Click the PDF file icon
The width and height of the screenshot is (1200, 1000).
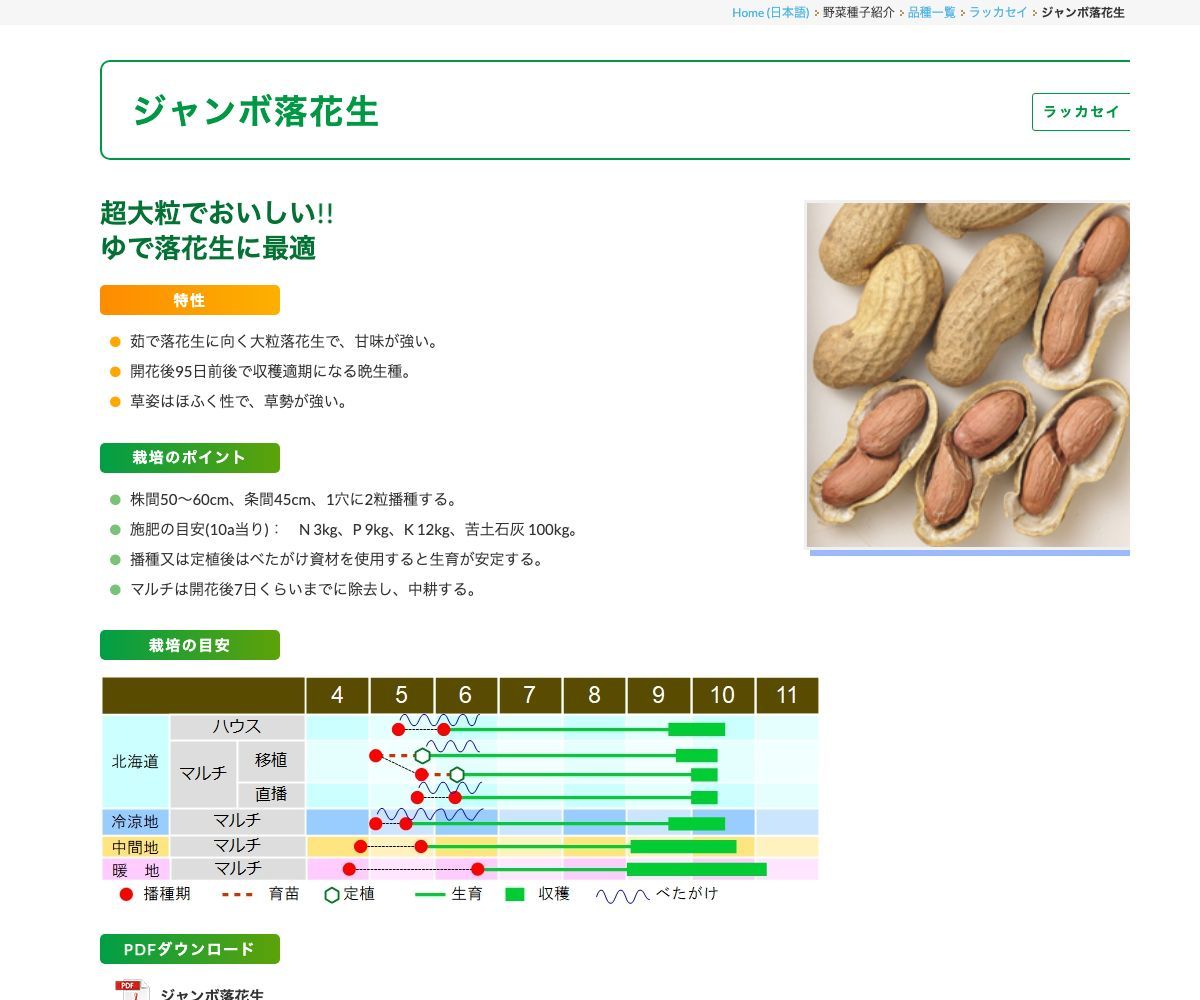tap(132, 990)
